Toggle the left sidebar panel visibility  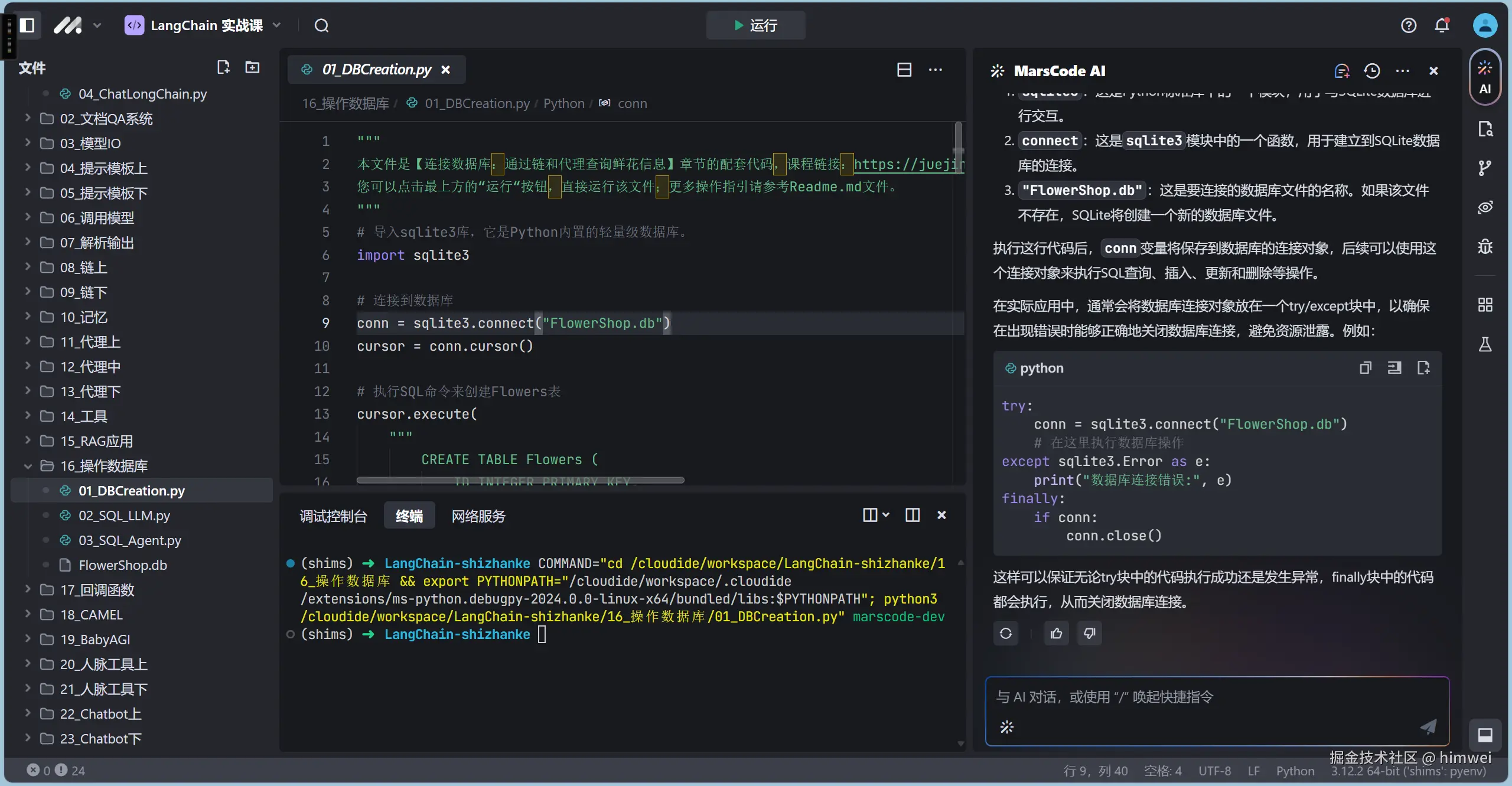point(27,25)
